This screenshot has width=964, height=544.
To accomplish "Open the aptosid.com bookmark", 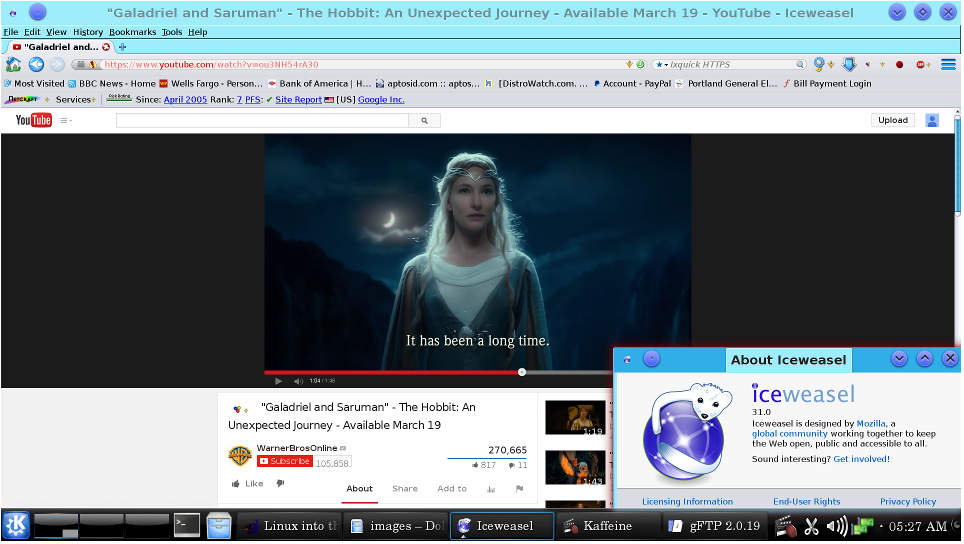I will [x=427, y=84].
